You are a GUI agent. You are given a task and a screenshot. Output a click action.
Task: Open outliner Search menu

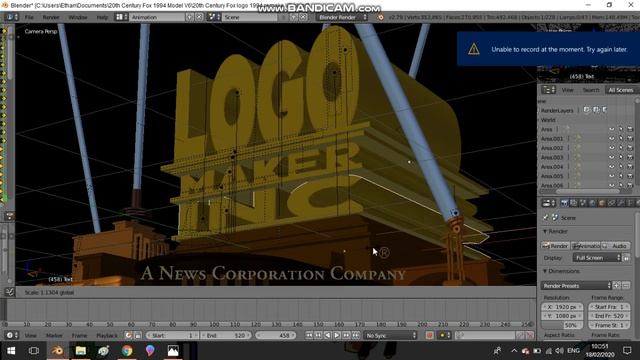click(591, 90)
